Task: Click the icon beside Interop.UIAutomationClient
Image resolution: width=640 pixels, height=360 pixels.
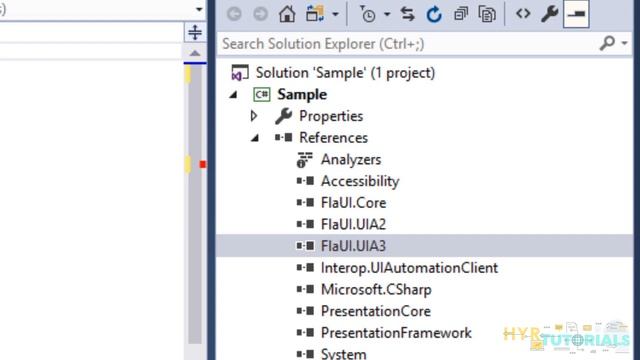Action: tap(305, 267)
